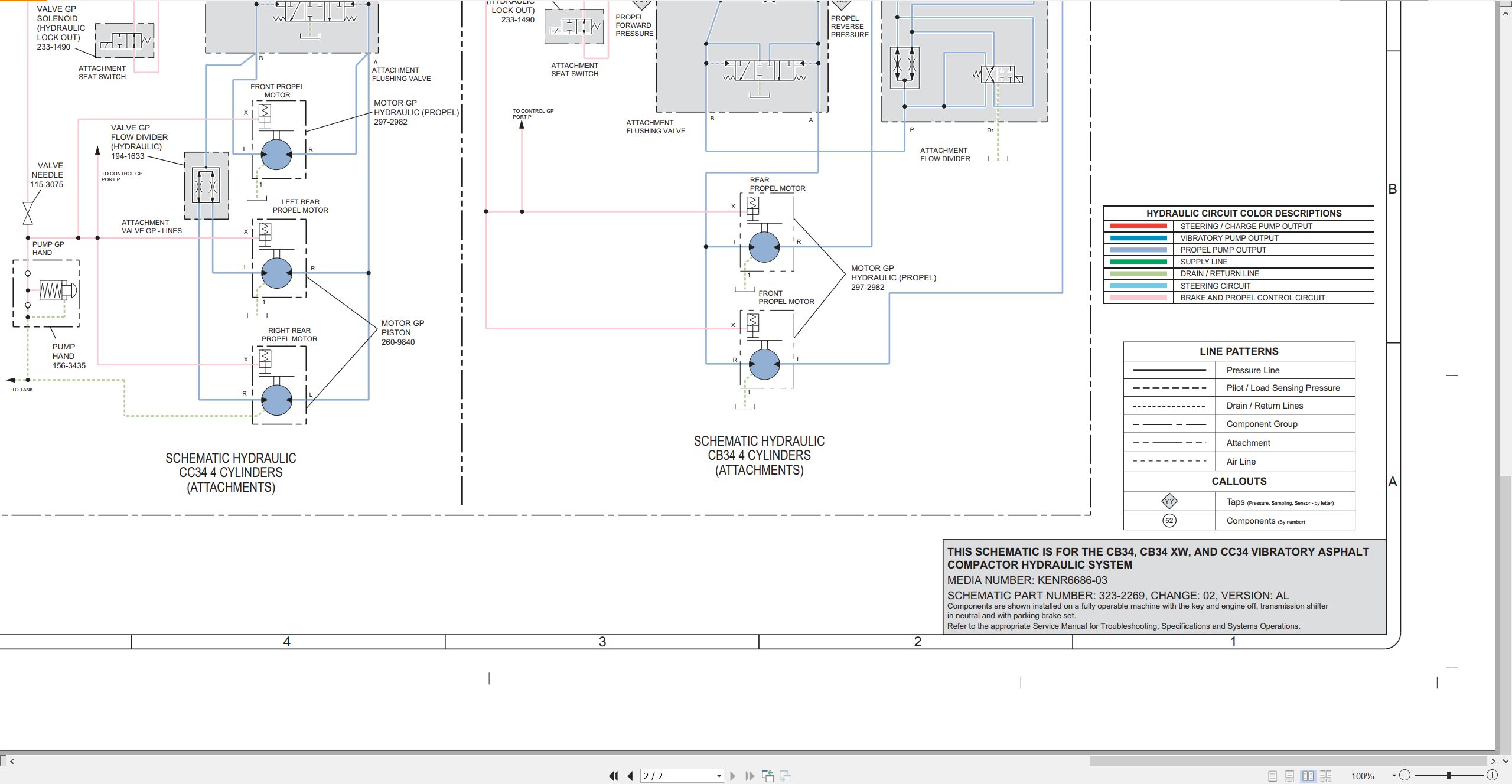The width and height of the screenshot is (1512, 784).
Task: Click the YY taps diamond callout symbol
Action: pyautogui.click(x=1169, y=502)
